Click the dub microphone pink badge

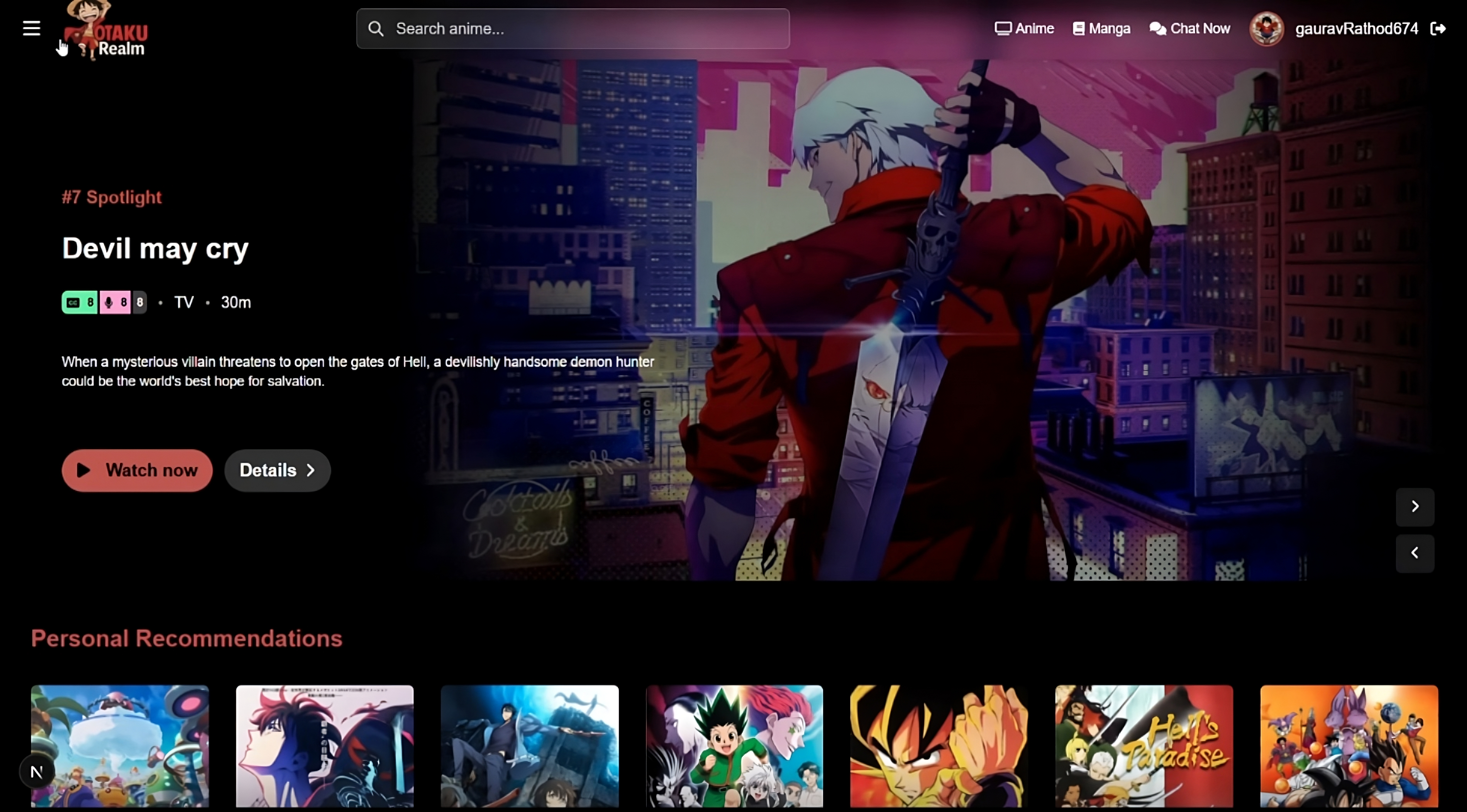click(115, 302)
